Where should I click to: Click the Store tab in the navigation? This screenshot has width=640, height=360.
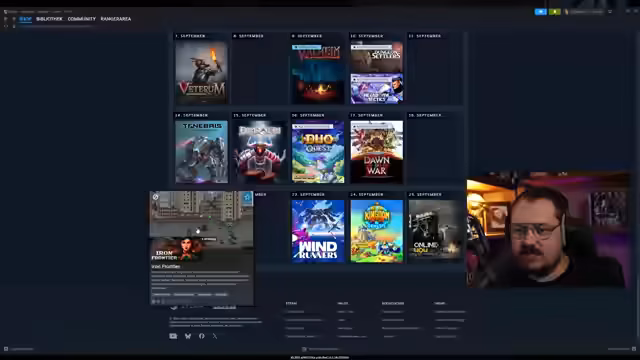25,19
